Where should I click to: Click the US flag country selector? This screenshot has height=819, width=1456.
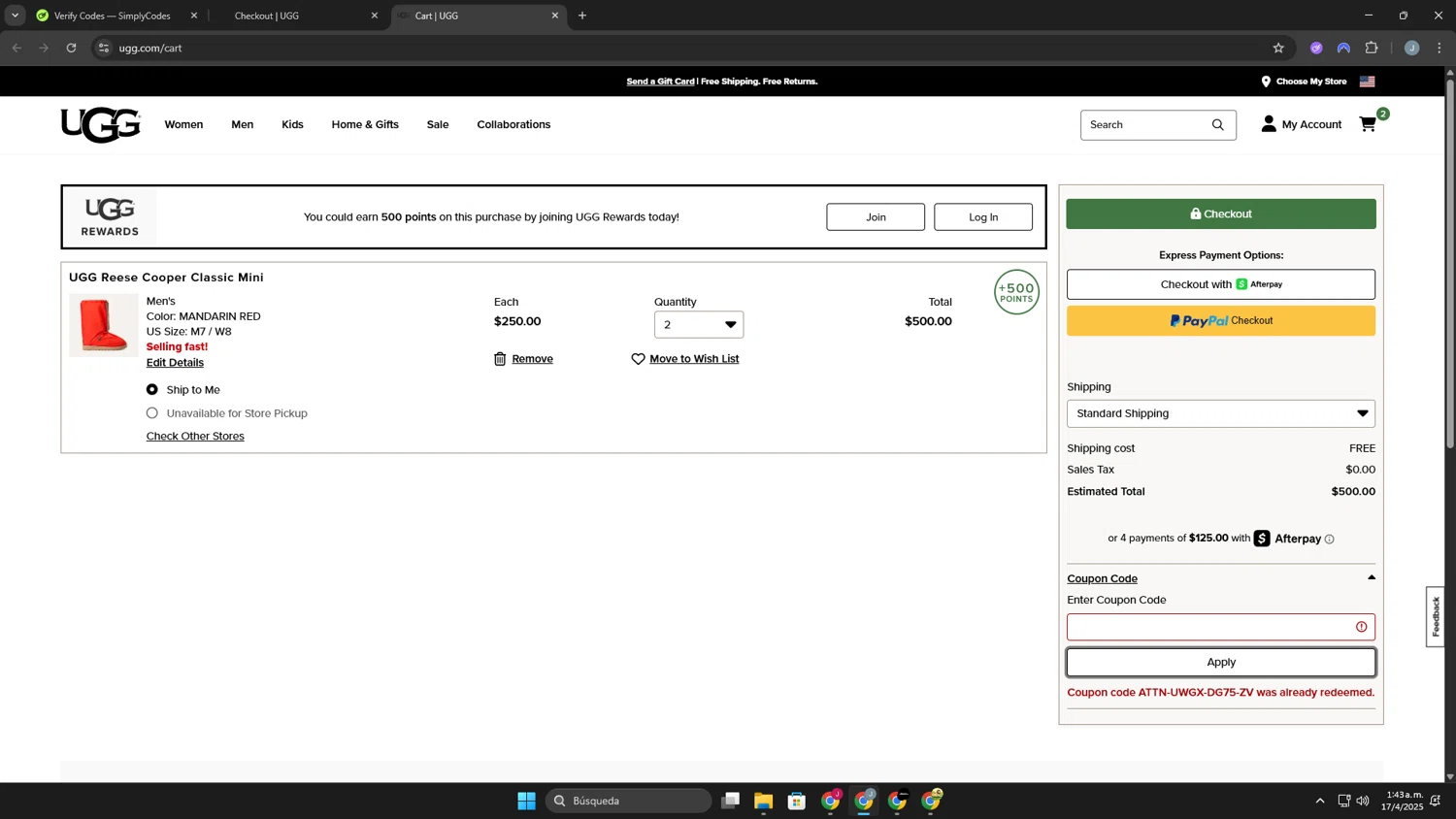pyautogui.click(x=1368, y=82)
